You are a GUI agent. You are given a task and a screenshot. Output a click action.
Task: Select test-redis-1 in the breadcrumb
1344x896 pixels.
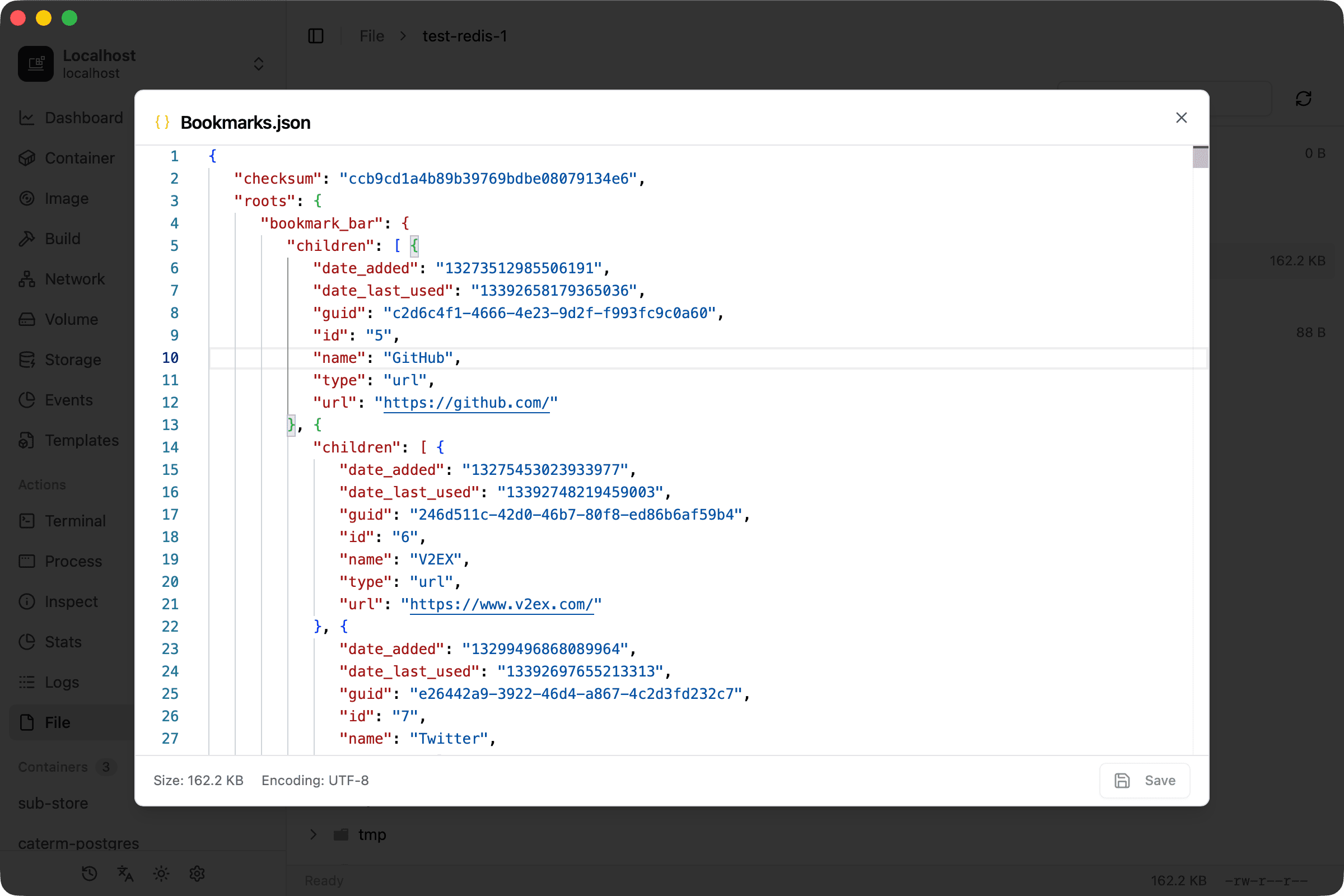pos(464,35)
